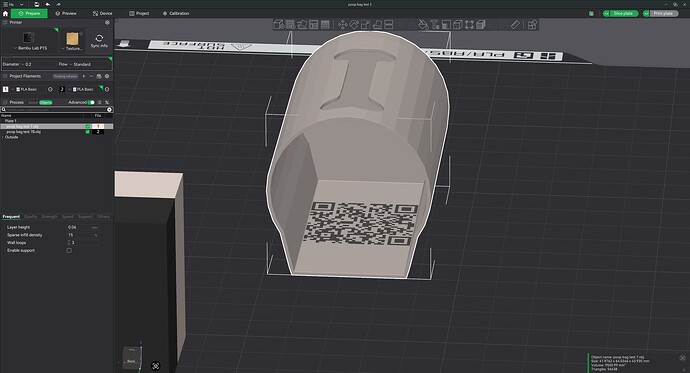Untick the checkbox for poop bag test 7.obj

tap(88, 126)
